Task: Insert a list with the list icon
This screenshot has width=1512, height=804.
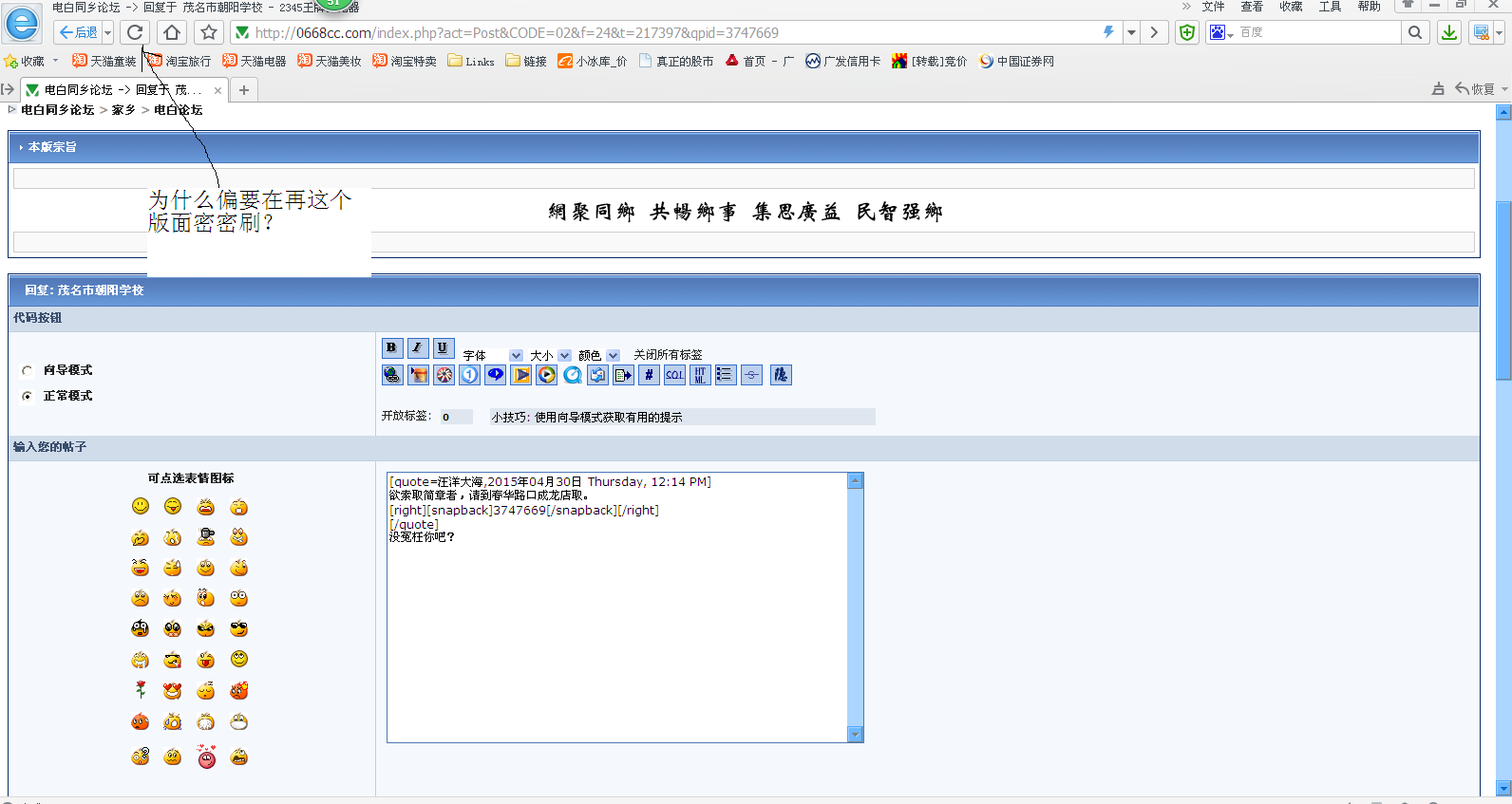Action: (726, 375)
